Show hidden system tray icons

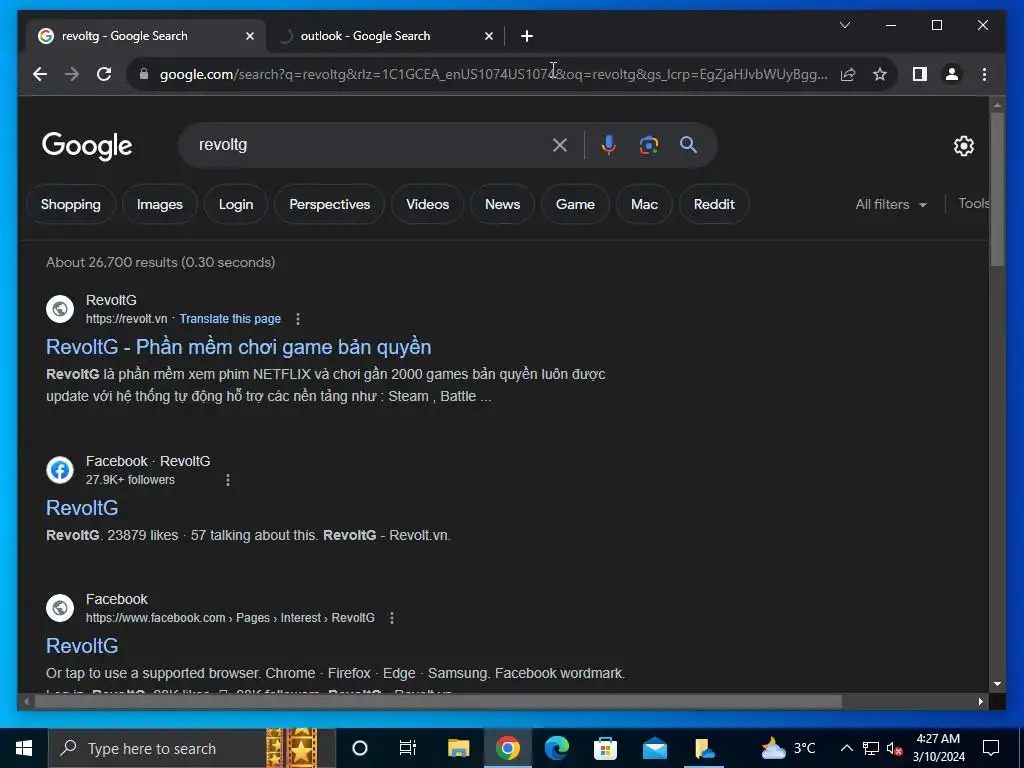[846, 748]
